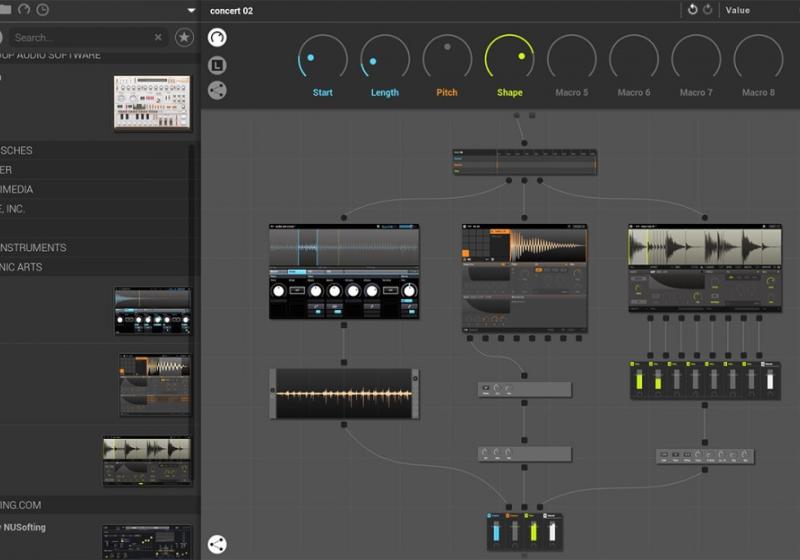Click the dial icon in browser header
The width and height of the screenshot is (800, 560).
[22, 10]
